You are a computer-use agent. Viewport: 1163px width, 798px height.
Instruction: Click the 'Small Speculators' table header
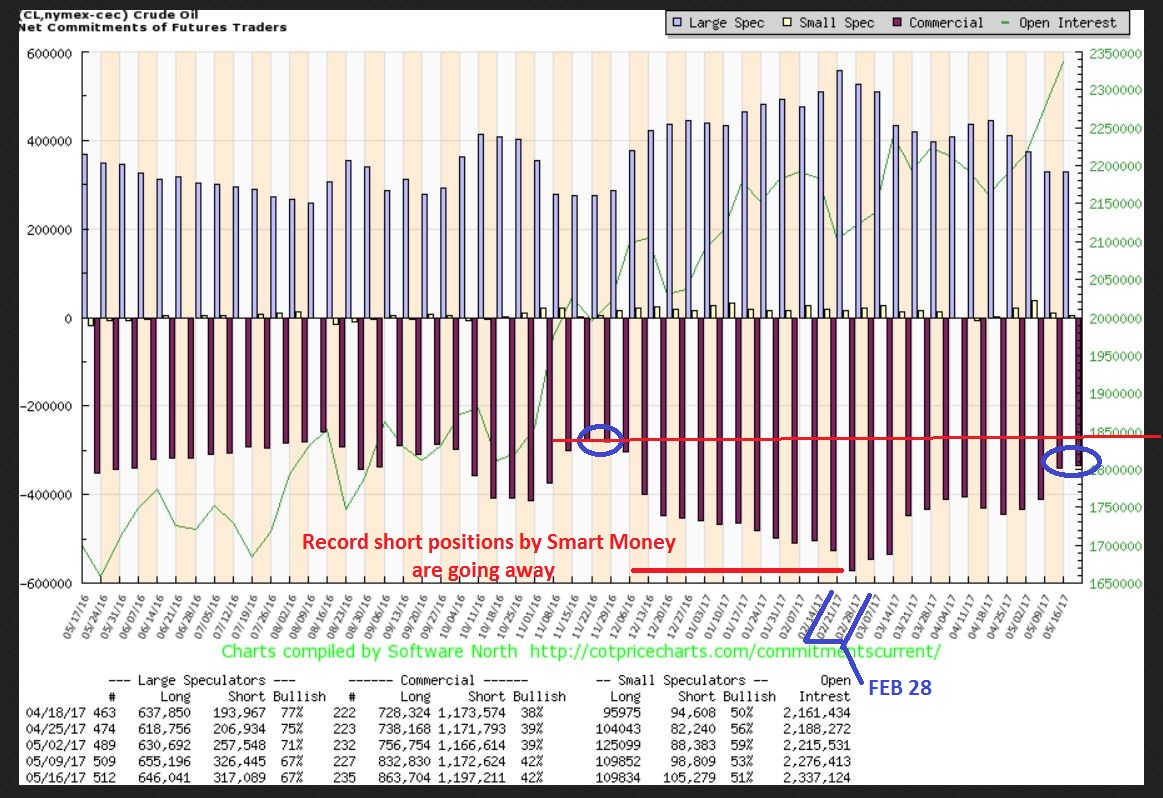tap(683, 680)
